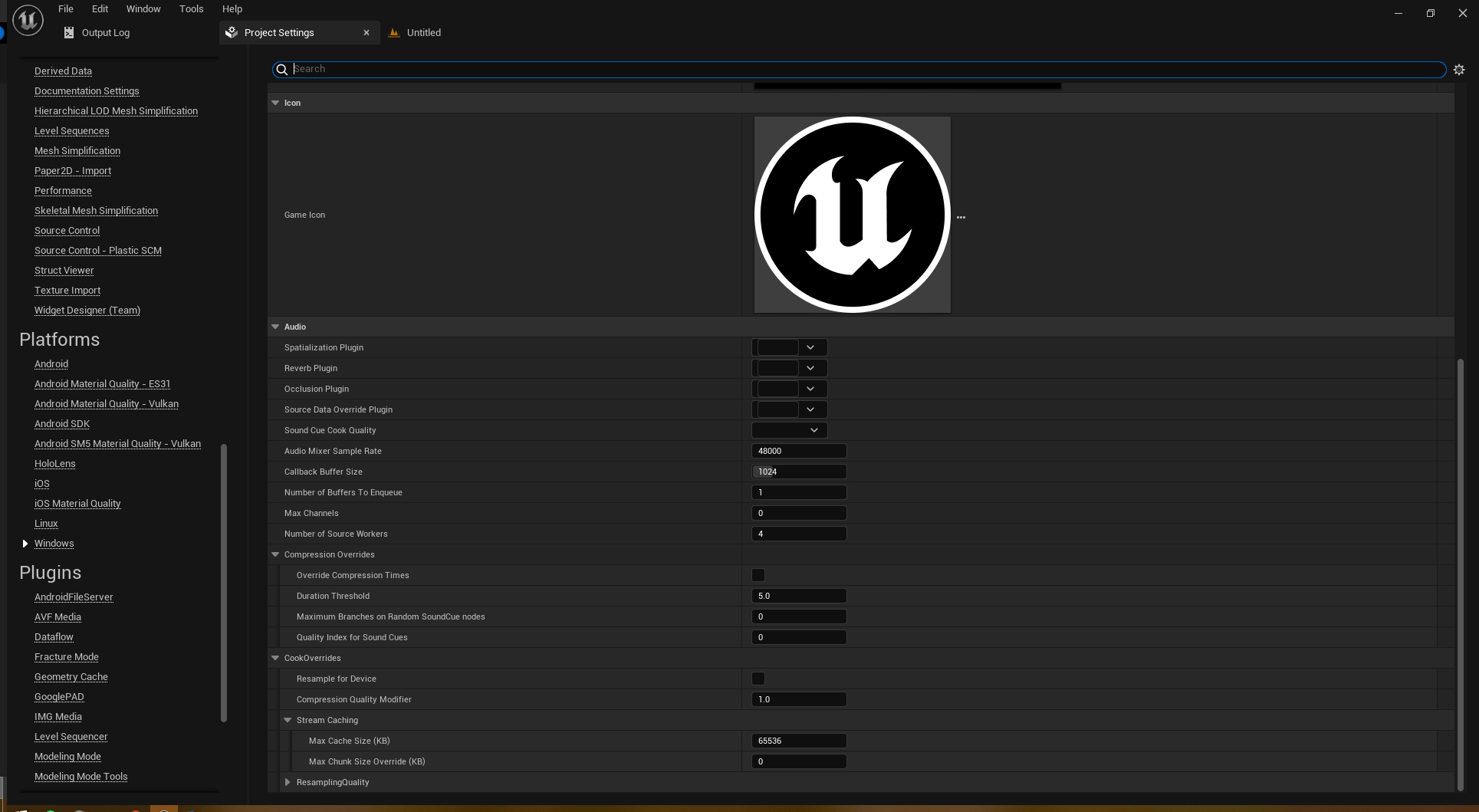The height and width of the screenshot is (812, 1479).
Task: Open Linux platform settings
Action: (x=46, y=523)
